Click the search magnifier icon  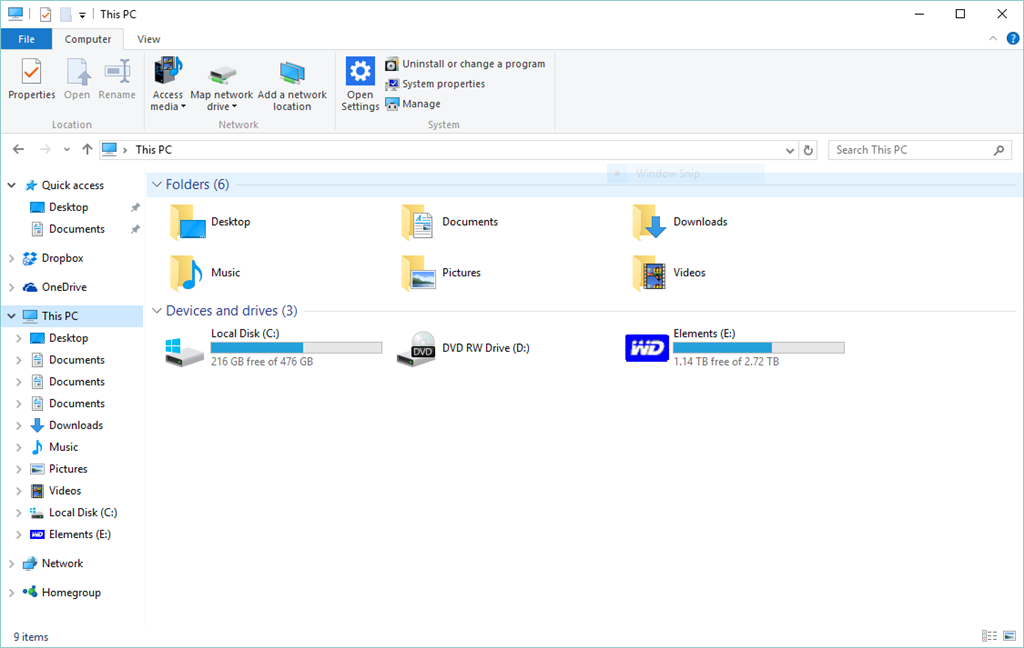pyautogui.click(x=999, y=150)
